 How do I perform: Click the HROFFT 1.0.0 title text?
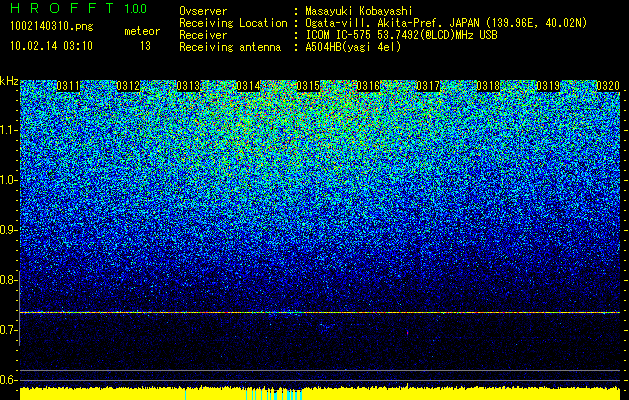79,8
